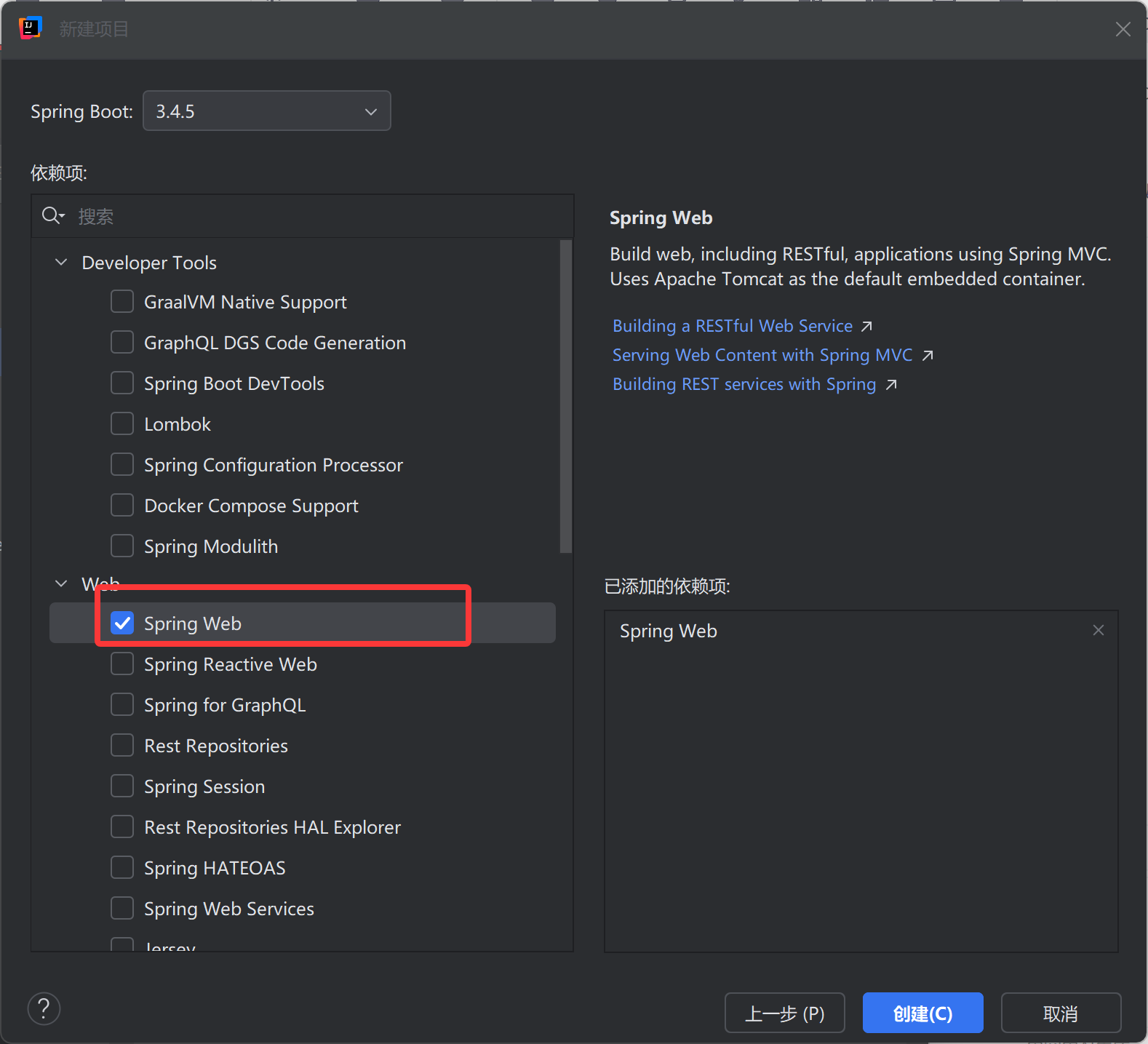The width and height of the screenshot is (1148, 1044).
Task: Click the Spring Reactive Web label
Action: tap(231, 664)
